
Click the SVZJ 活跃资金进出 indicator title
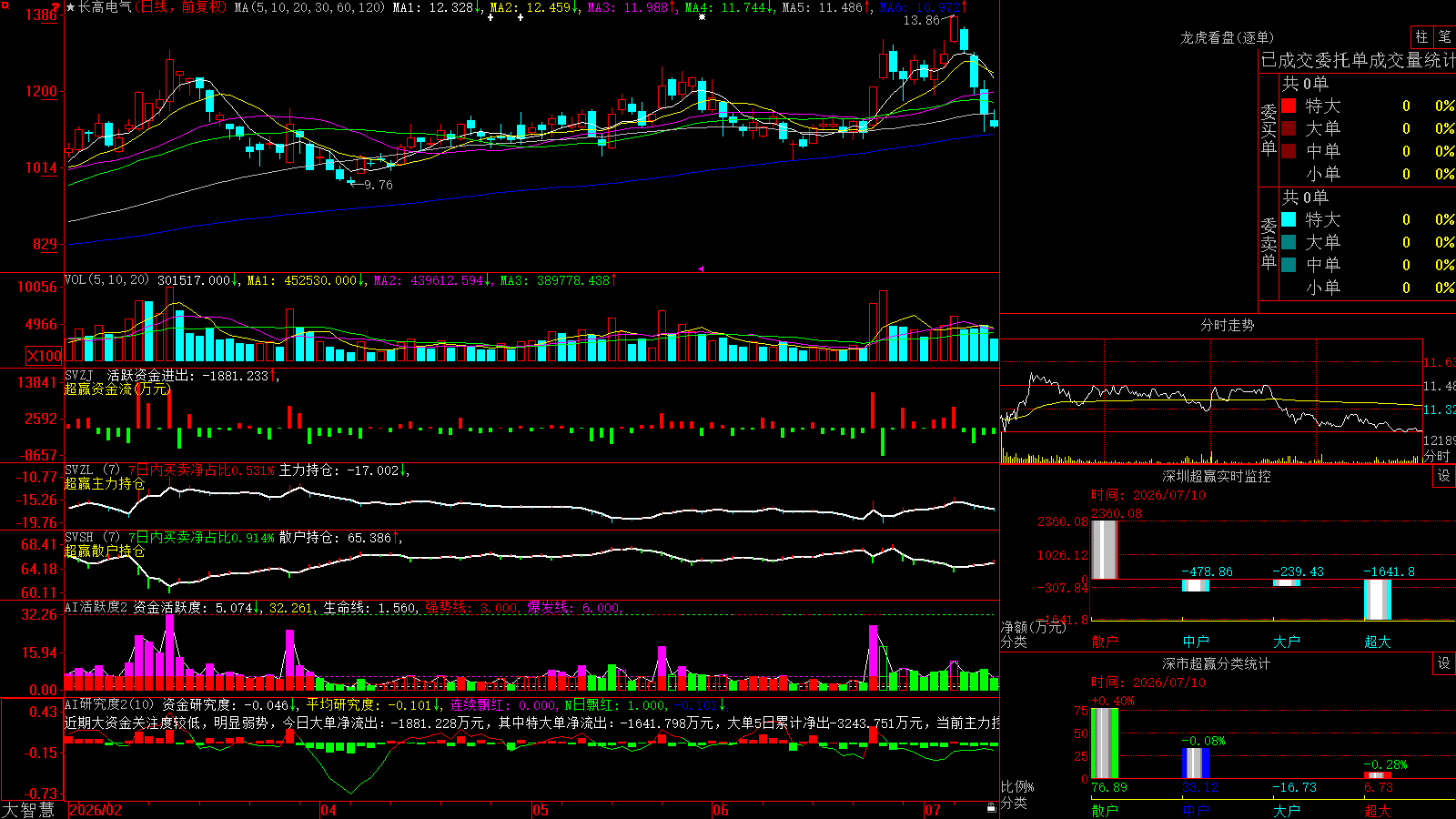pyautogui.click(x=128, y=375)
